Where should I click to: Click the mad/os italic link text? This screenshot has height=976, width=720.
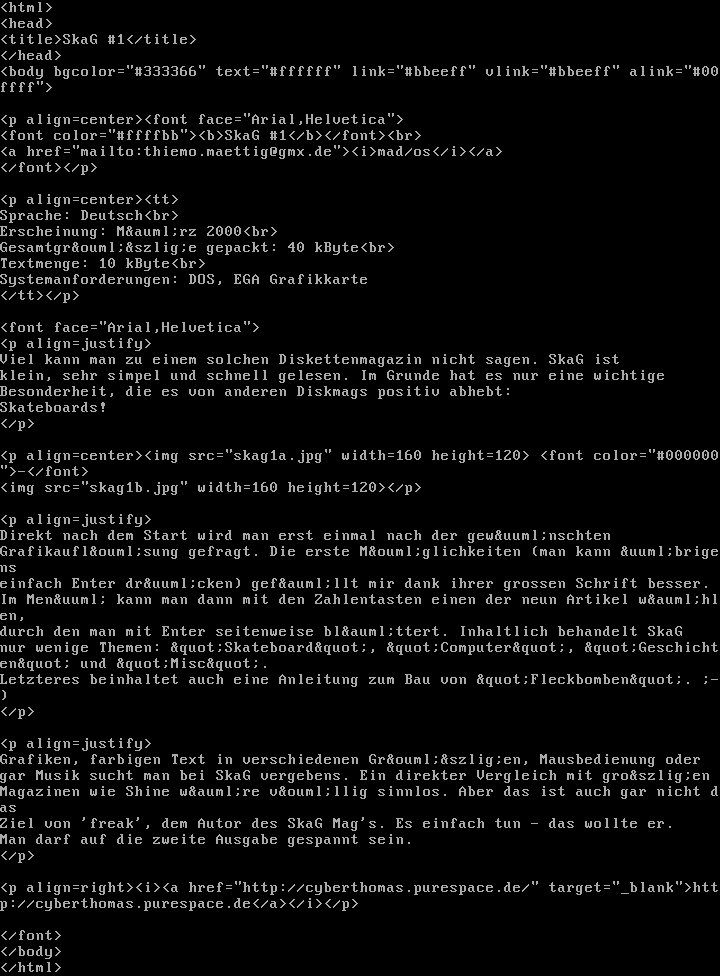tap(404, 152)
